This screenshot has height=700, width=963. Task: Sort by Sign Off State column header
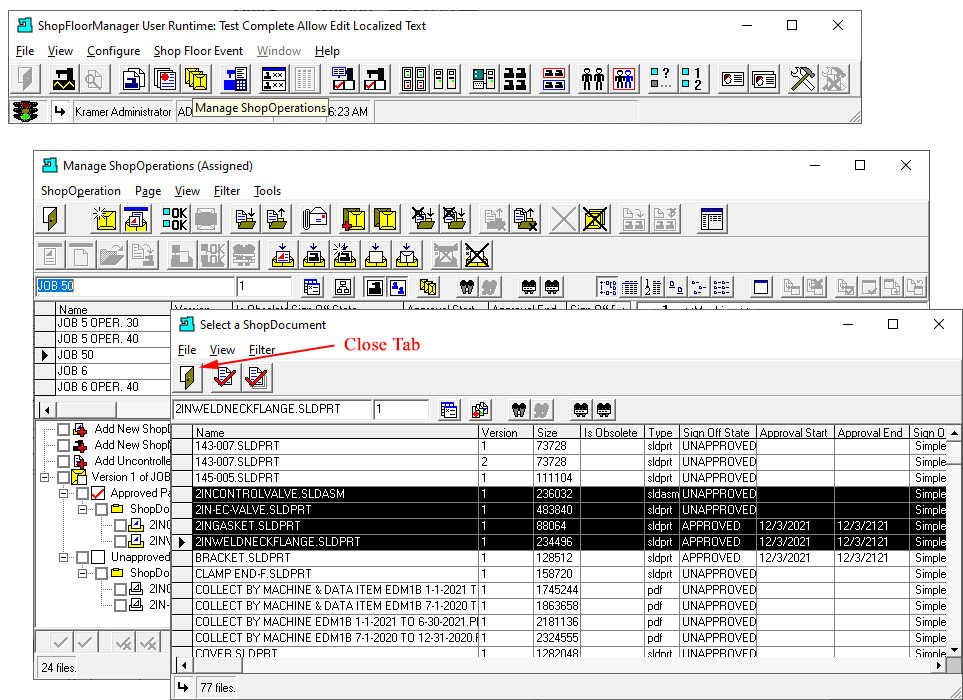(717, 432)
